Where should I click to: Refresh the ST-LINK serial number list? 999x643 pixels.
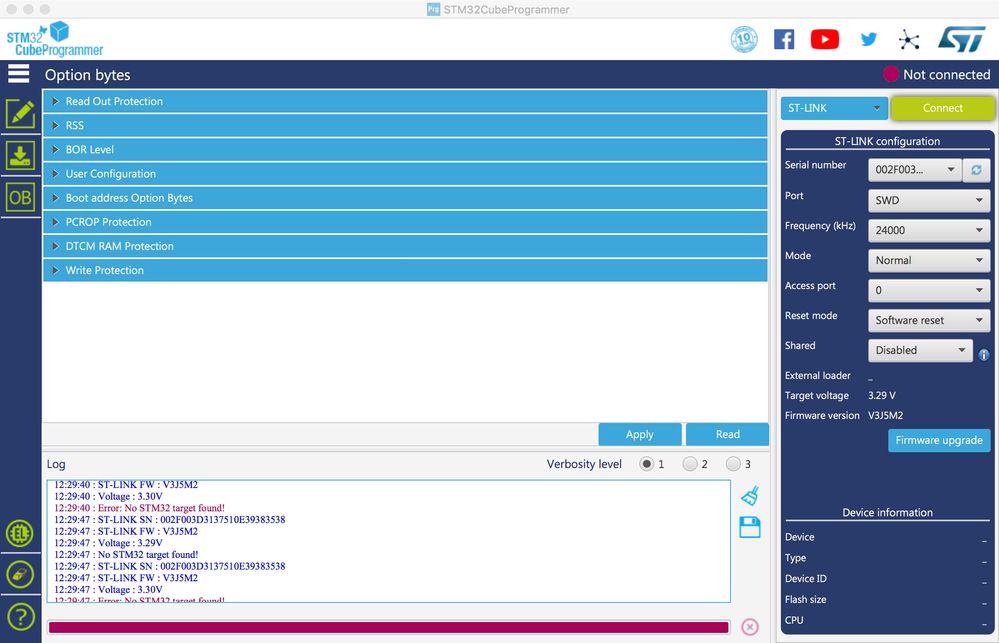976,170
